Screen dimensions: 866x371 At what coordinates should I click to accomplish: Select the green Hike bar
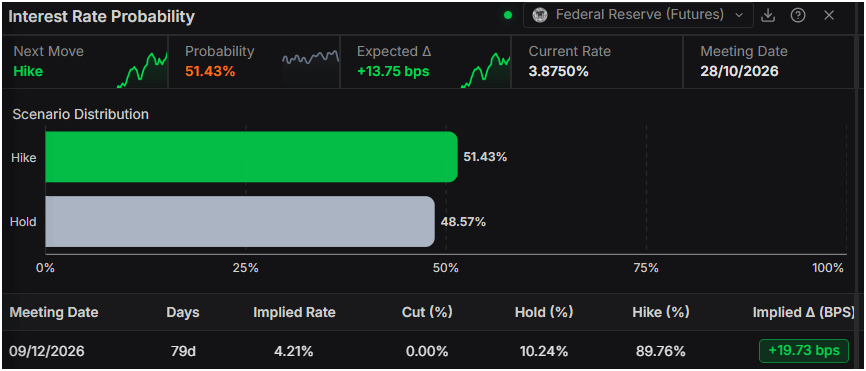click(251, 157)
